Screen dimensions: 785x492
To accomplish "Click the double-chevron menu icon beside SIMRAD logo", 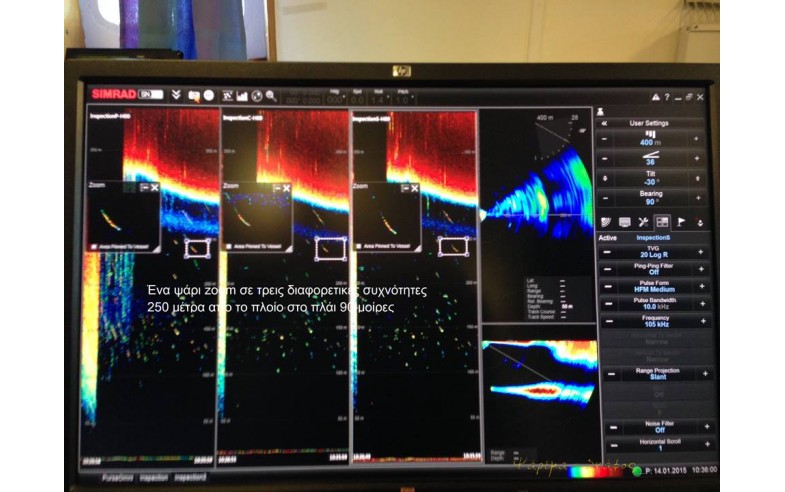I will (x=176, y=95).
